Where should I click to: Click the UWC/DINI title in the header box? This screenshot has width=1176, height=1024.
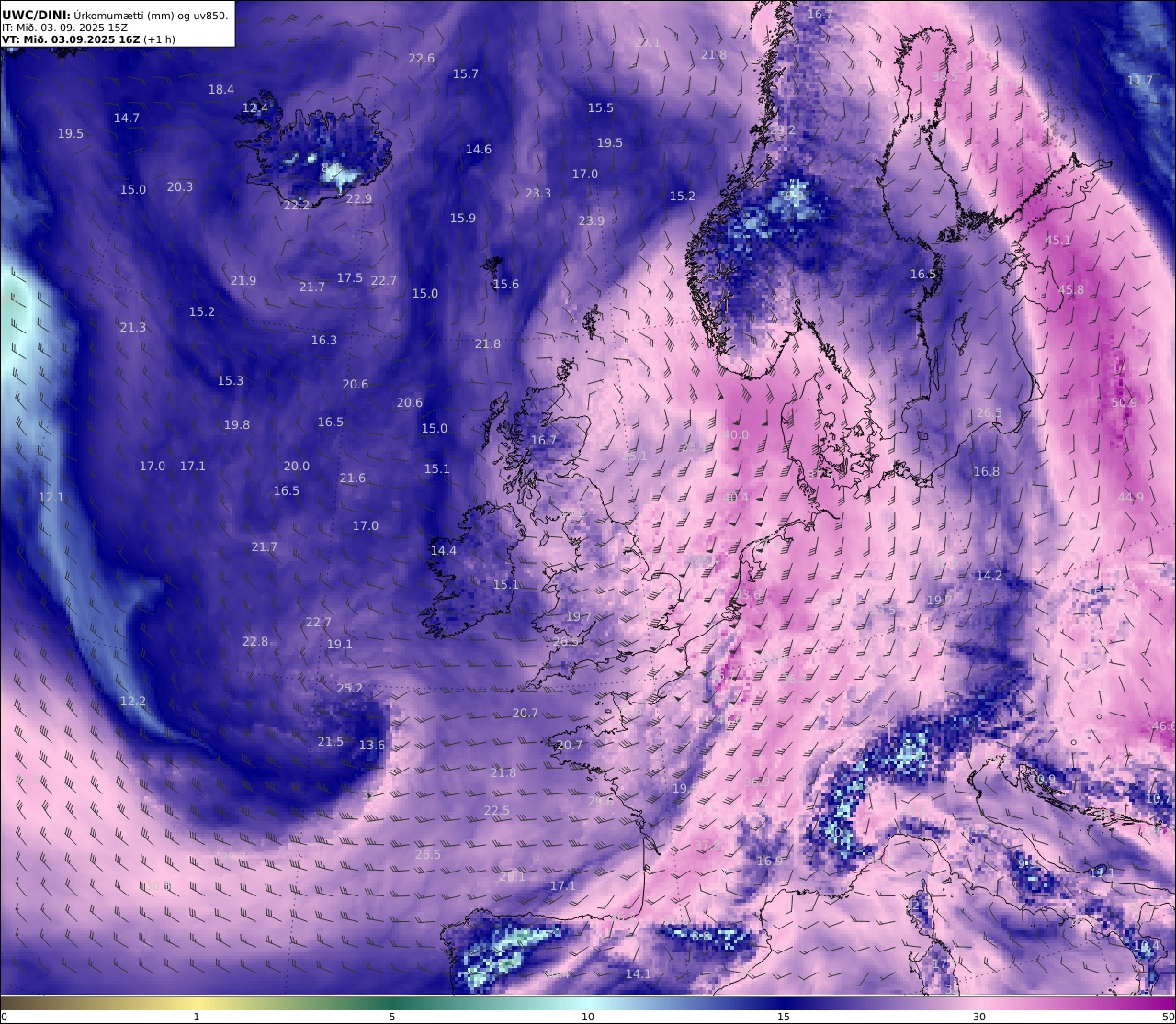tap(37, 15)
